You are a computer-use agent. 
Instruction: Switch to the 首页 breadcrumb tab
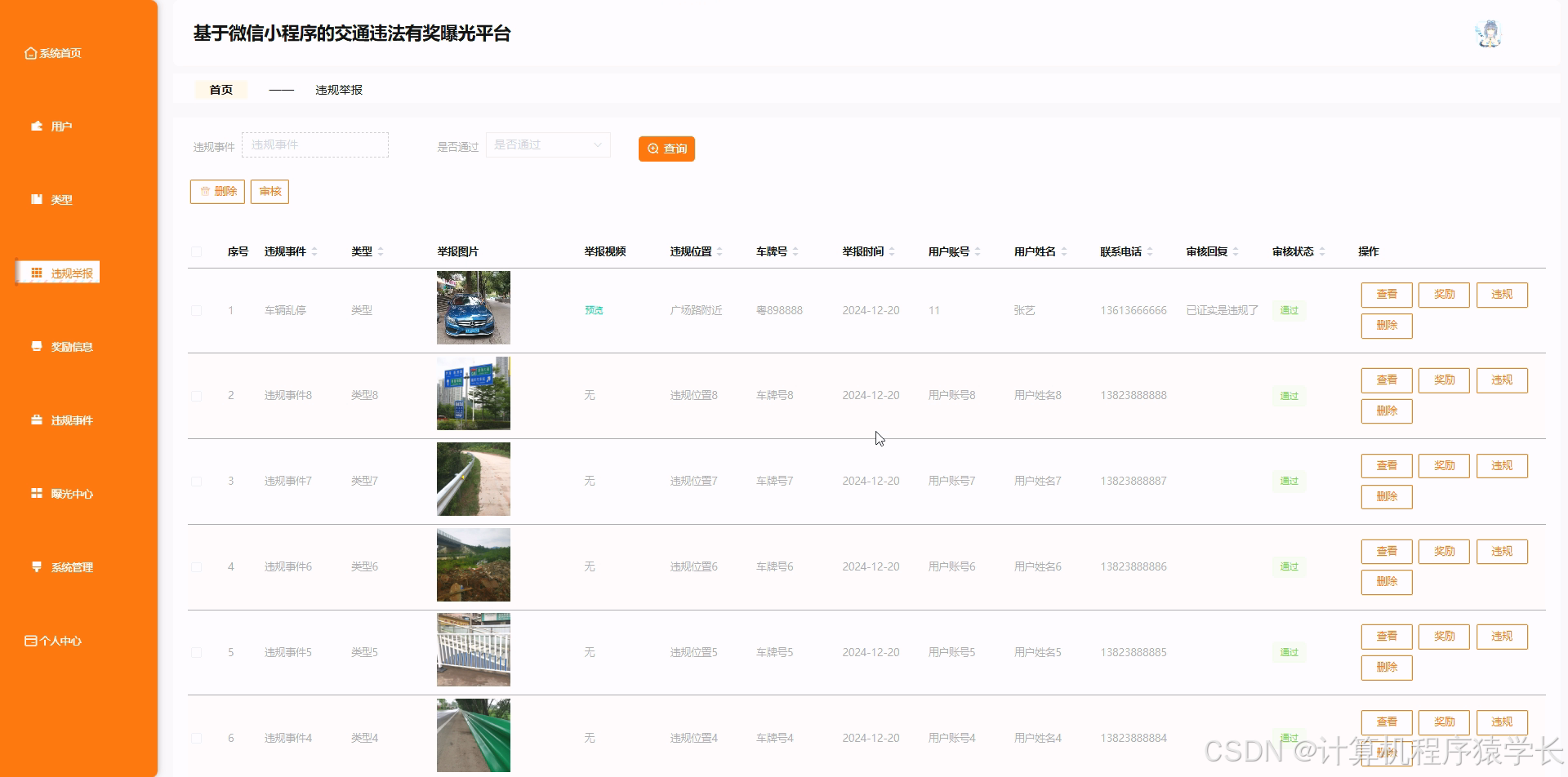(x=220, y=90)
